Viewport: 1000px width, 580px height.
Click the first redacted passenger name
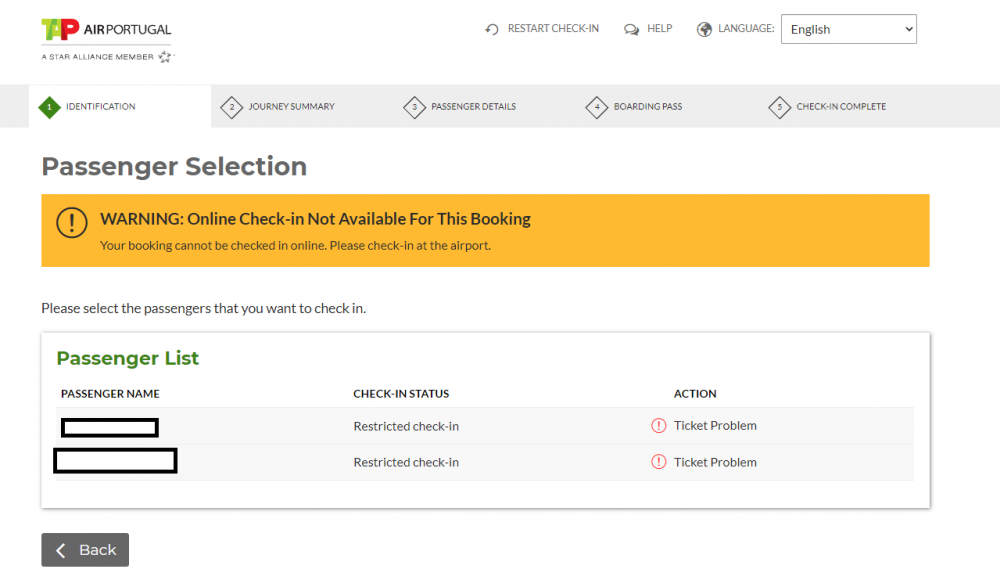110,428
